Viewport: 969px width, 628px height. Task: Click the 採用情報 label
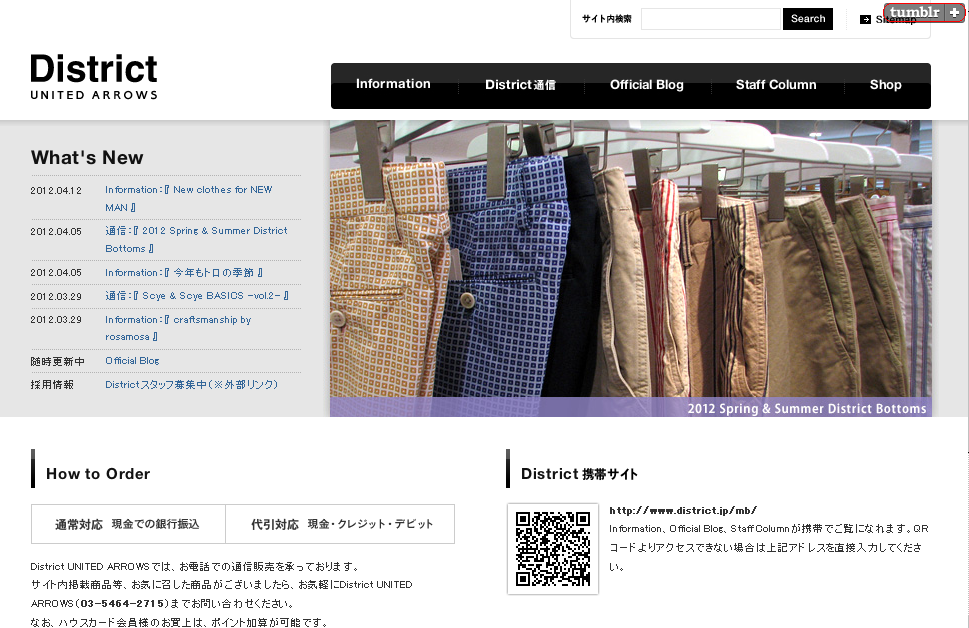coord(52,384)
